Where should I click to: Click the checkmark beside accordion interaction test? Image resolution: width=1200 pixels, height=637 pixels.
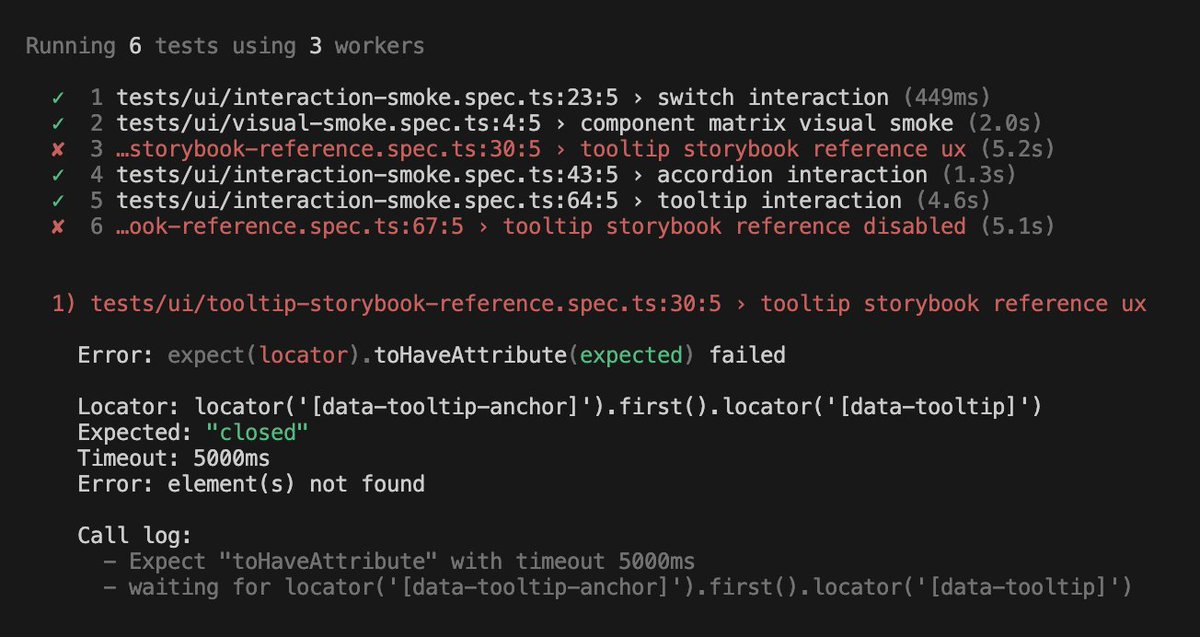pyautogui.click(x=58, y=175)
